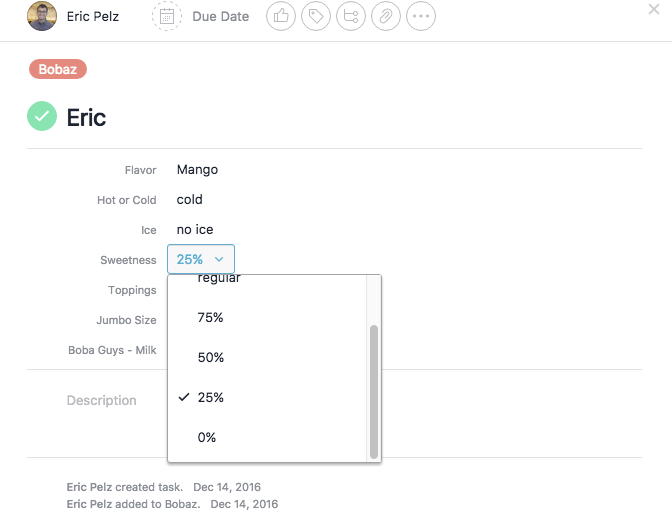Image resolution: width=672 pixels, height=527 pixels.
Task: Click the dropdown list scrollbar
Action: [374, 392]
